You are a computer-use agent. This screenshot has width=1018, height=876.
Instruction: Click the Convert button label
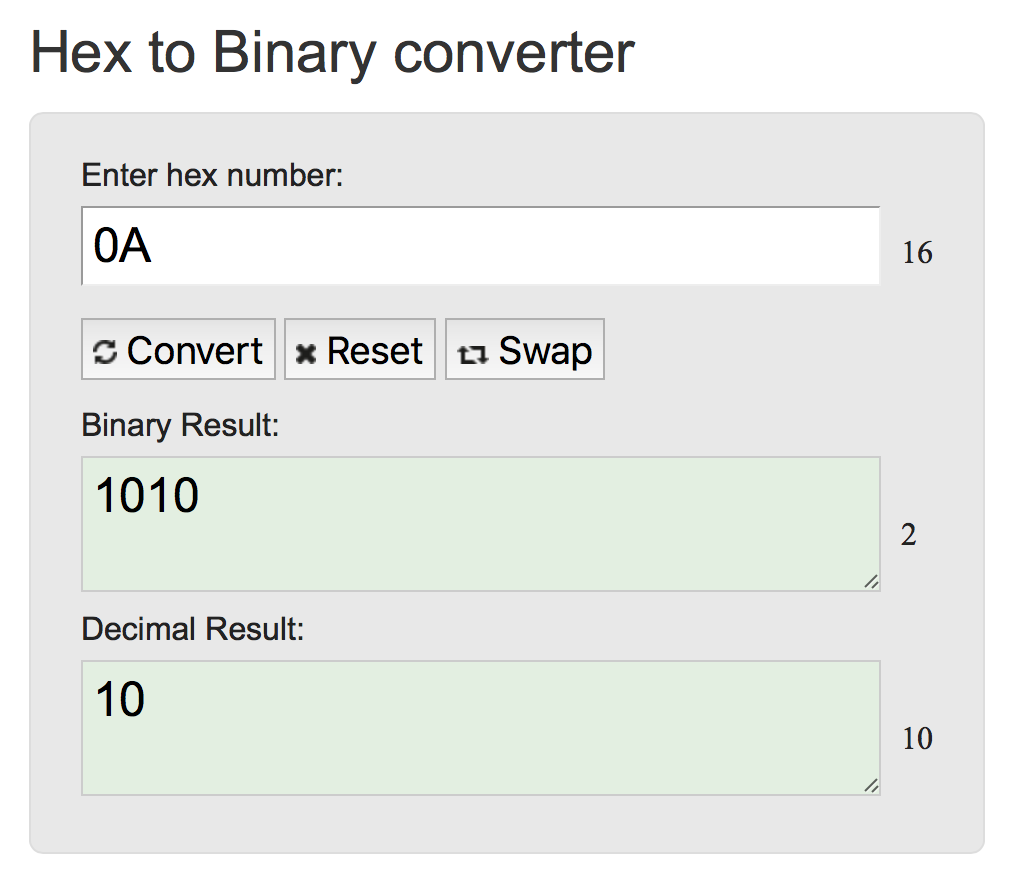click(195, 351)
